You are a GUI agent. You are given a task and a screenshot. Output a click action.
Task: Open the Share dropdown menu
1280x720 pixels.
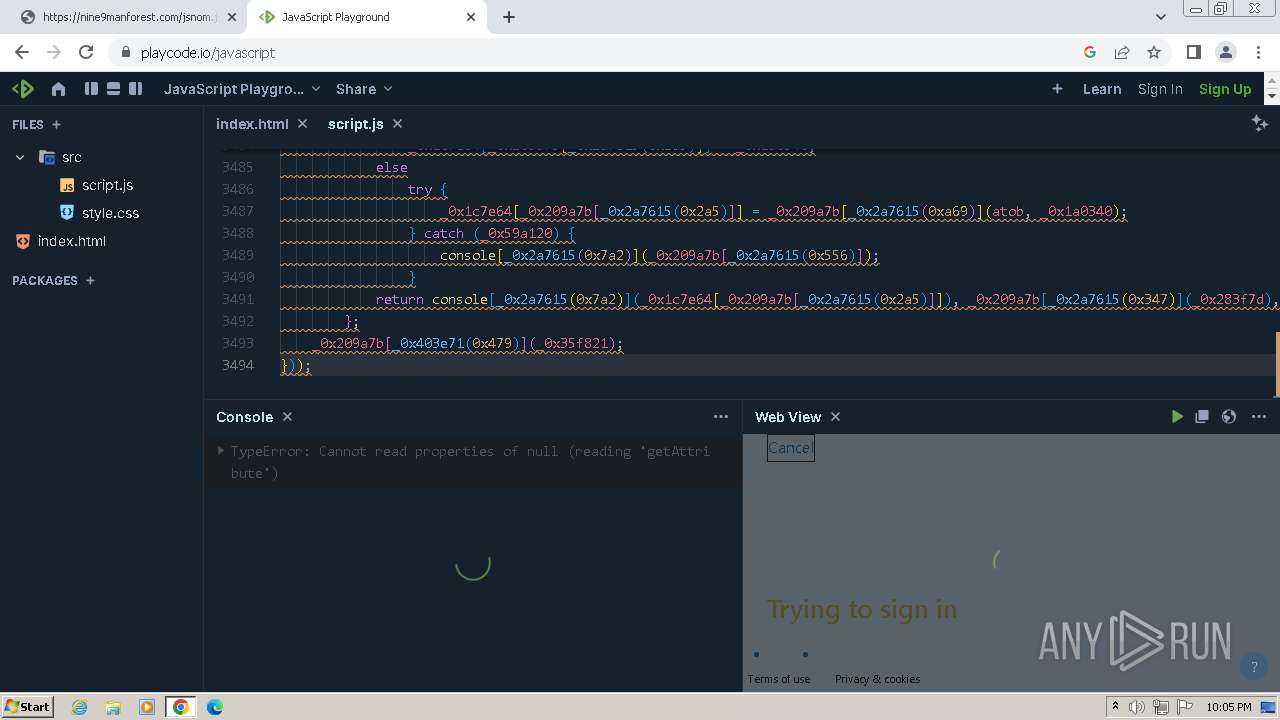364,89
